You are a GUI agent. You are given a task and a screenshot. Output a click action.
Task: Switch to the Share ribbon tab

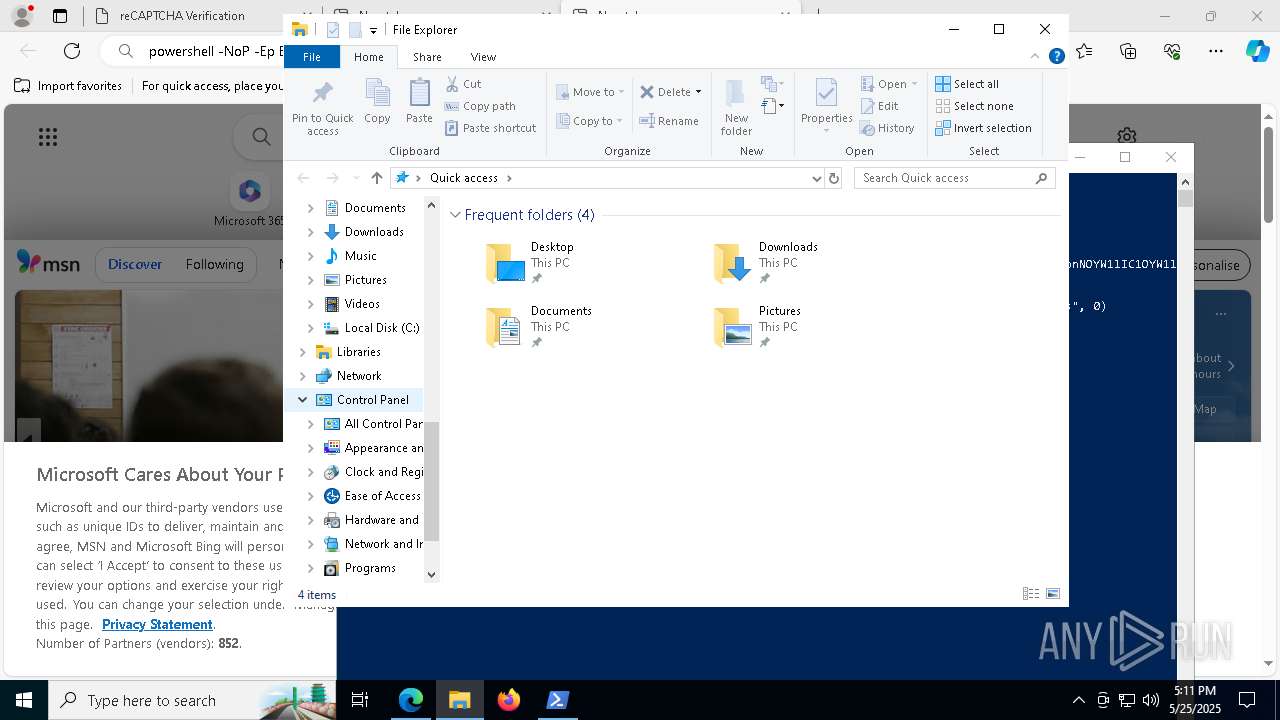click(x=427, y=57)
